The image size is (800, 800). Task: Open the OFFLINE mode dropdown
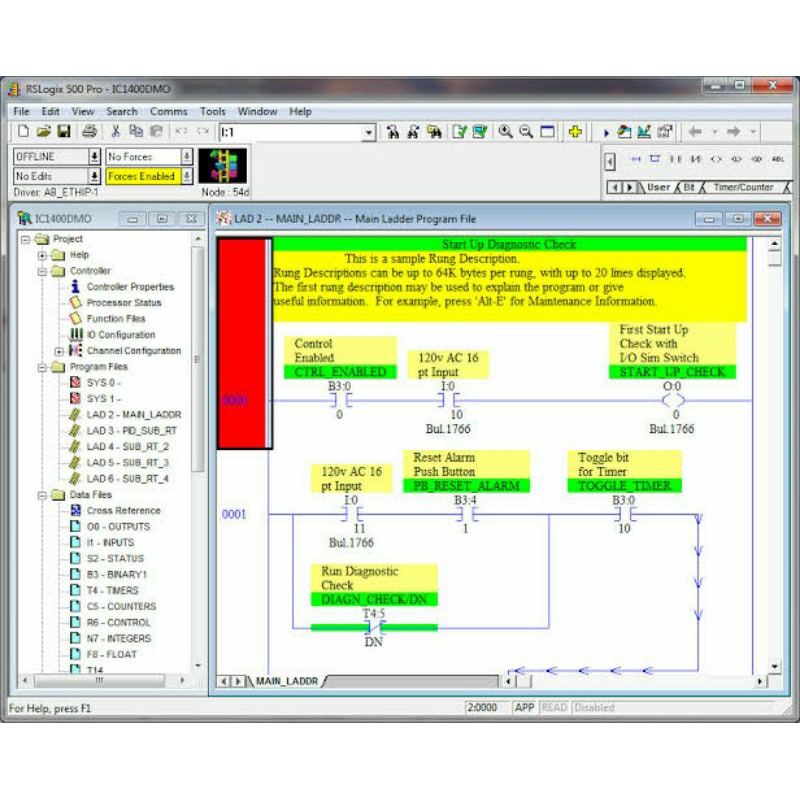(x=94, y=157)
